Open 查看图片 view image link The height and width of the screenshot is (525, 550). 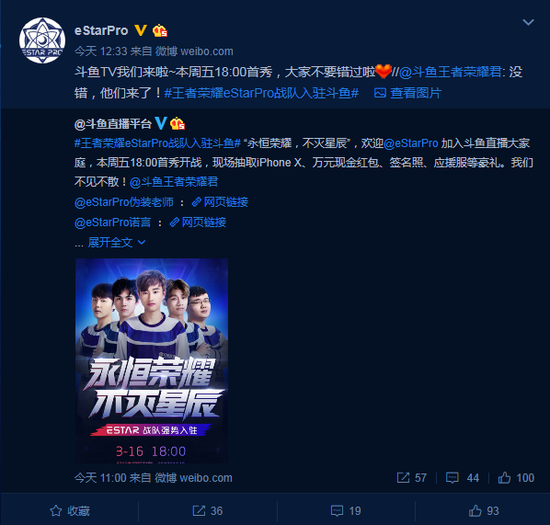point(408,93)
